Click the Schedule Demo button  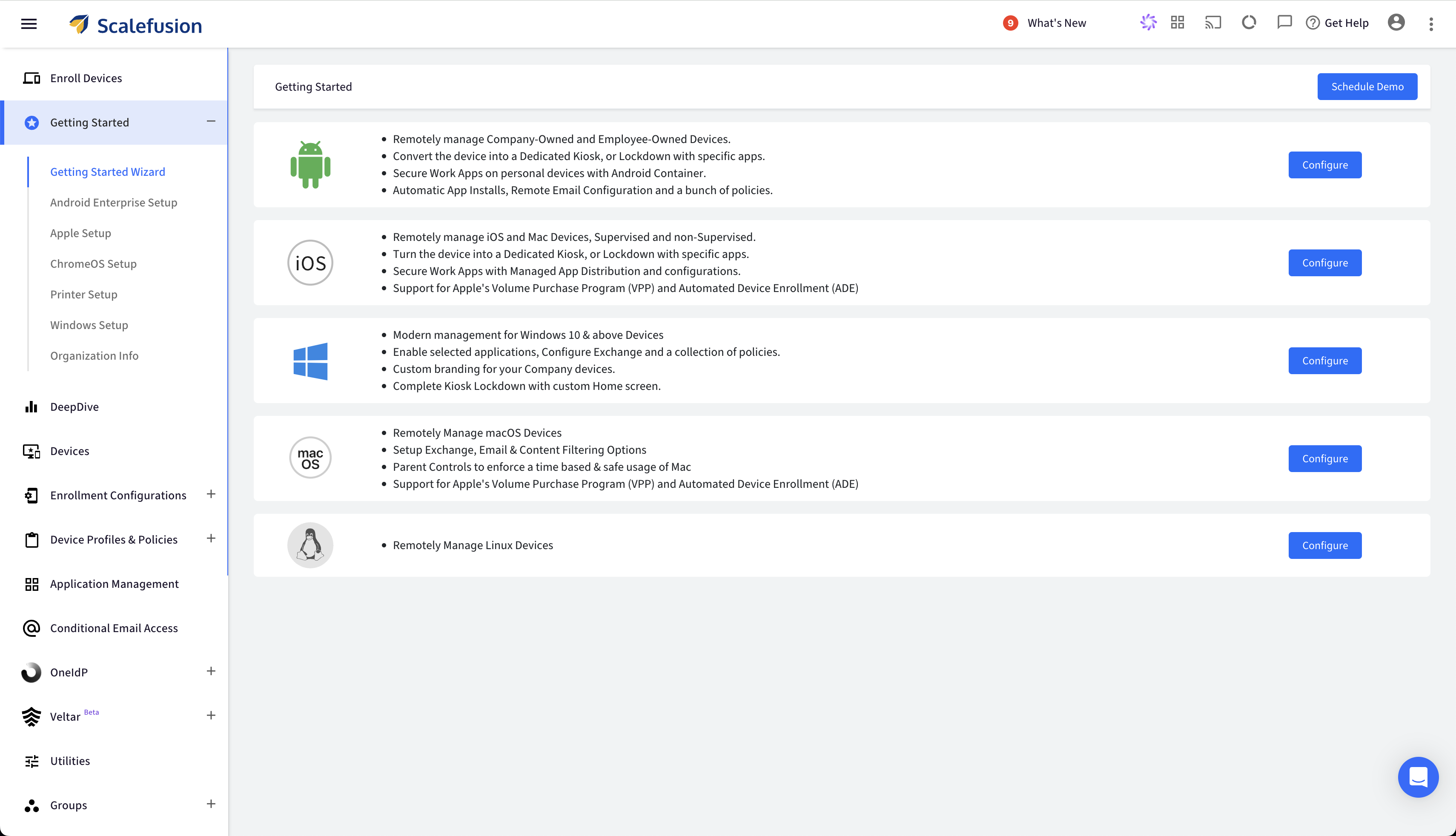coord(1367,86)
